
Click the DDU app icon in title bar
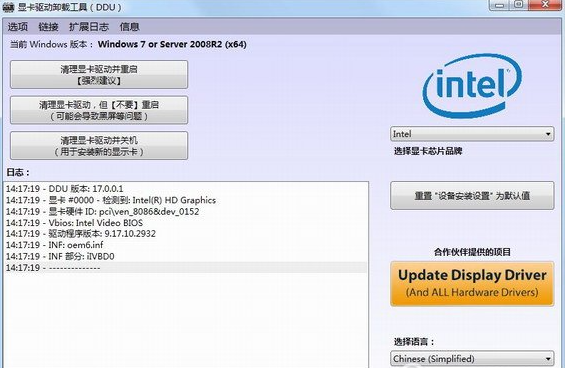point(8,7)
